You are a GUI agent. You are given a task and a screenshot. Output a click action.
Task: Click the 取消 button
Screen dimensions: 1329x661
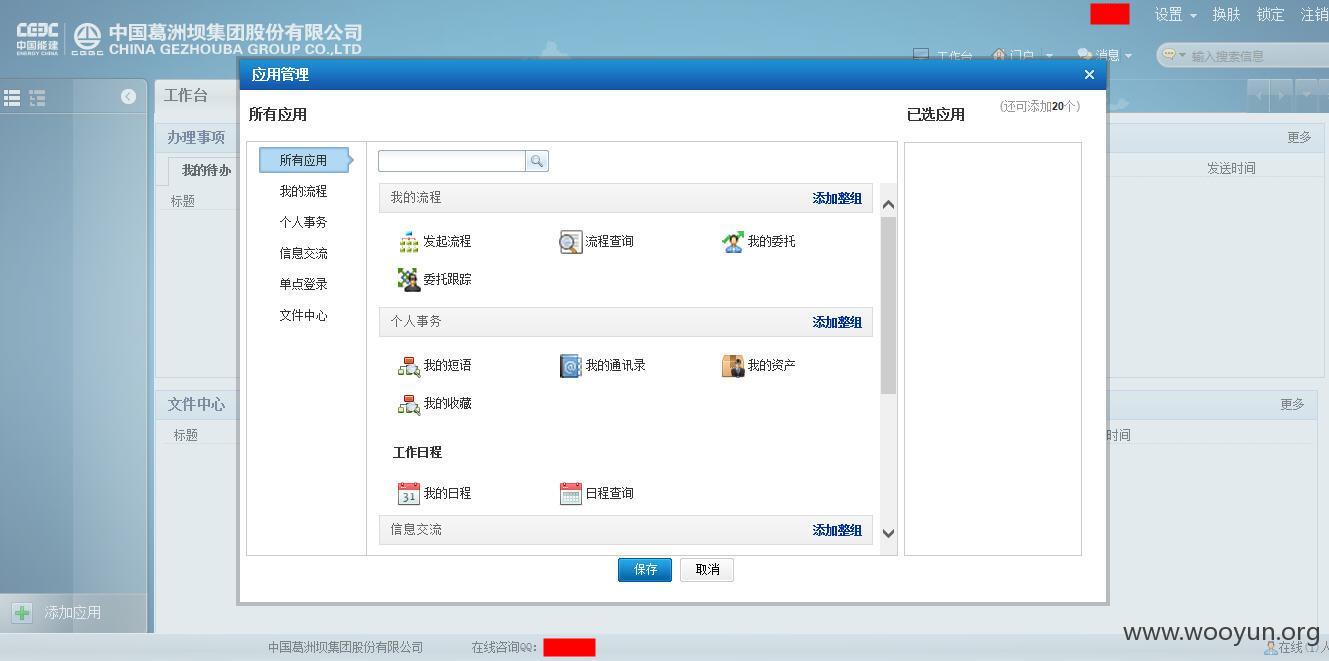pyautogui.click(x=707, y=569)
